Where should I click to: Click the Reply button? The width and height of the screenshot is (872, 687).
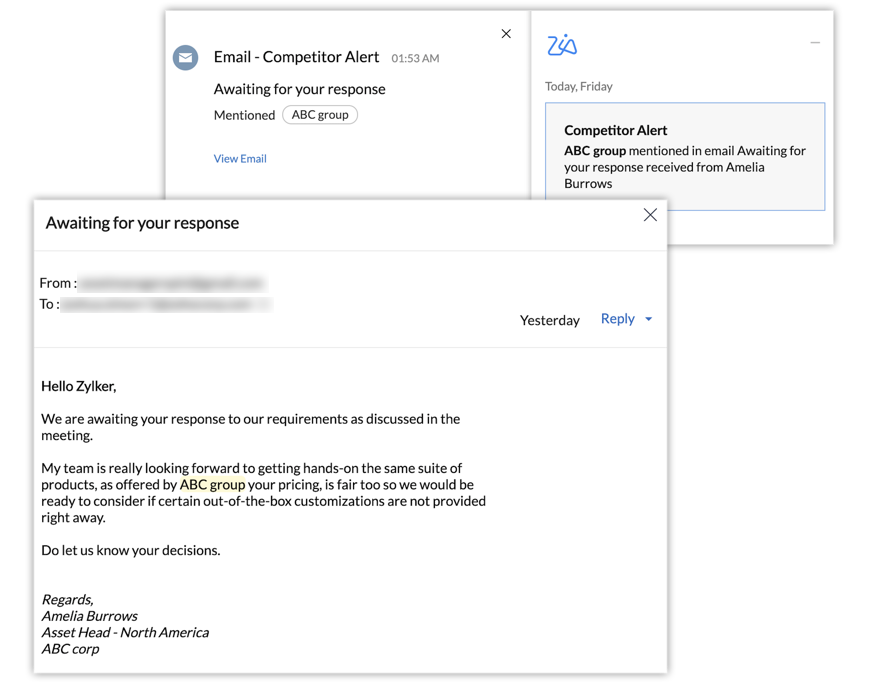(617, 319)
